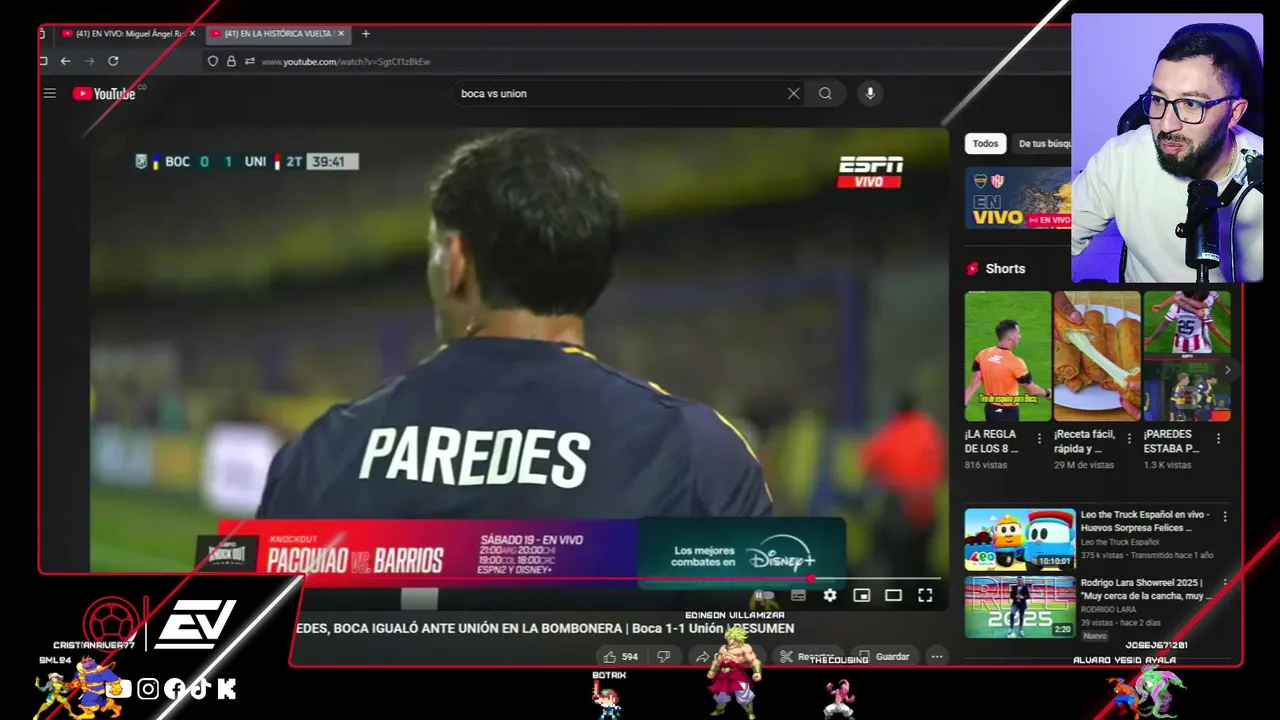1280x720 pixels.
Task: Submit search with the magnifier button
Action: click(825, 93)
